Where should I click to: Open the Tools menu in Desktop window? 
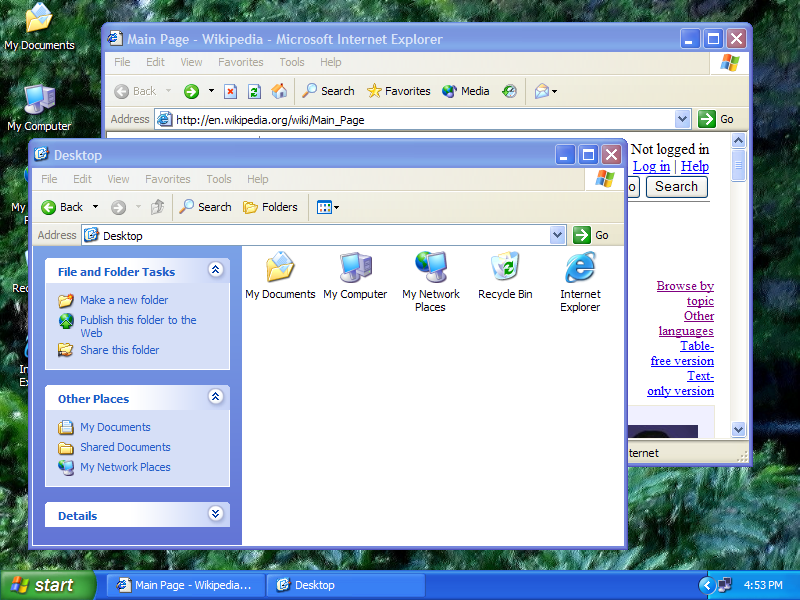click(x=219, y=179)
